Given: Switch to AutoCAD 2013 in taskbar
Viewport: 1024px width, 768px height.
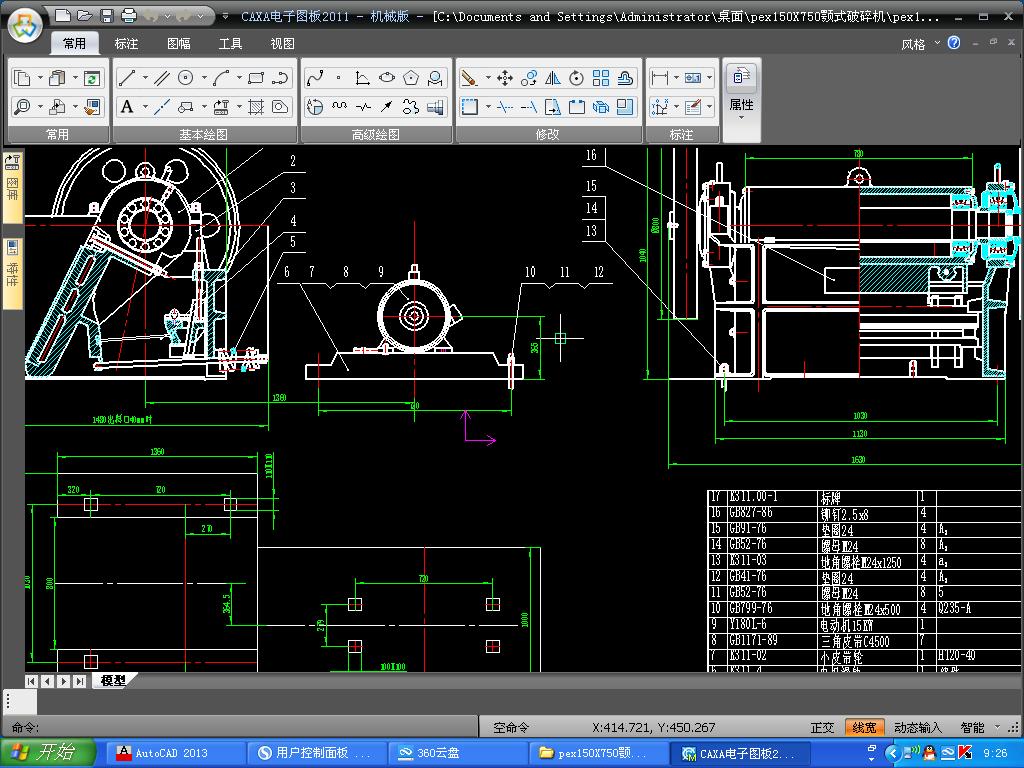Looking at the screenshot, I should point(171,753).
